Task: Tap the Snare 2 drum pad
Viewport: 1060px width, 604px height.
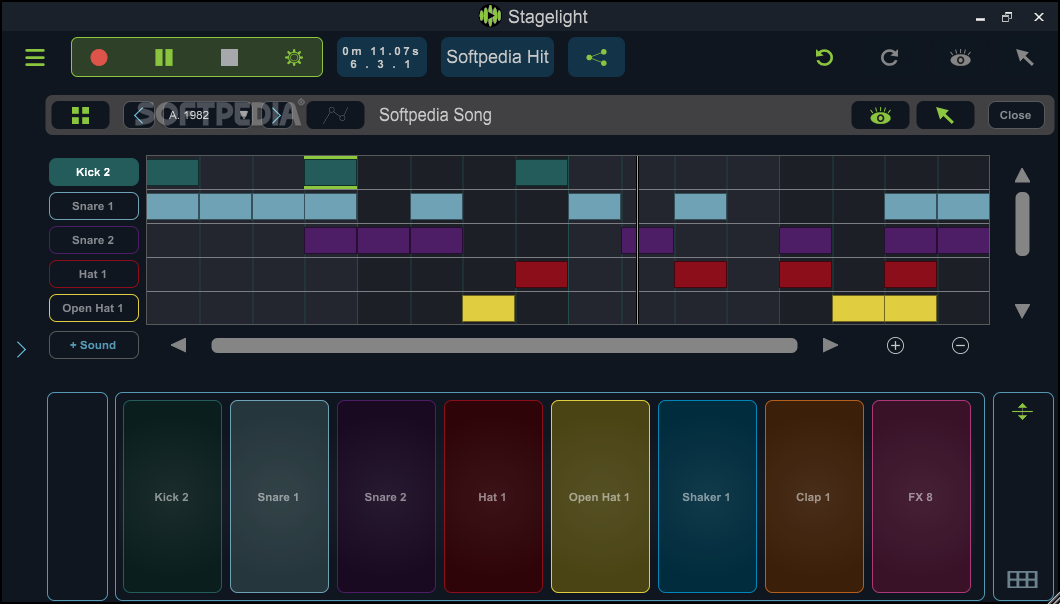Action: [x=386, y=496]
